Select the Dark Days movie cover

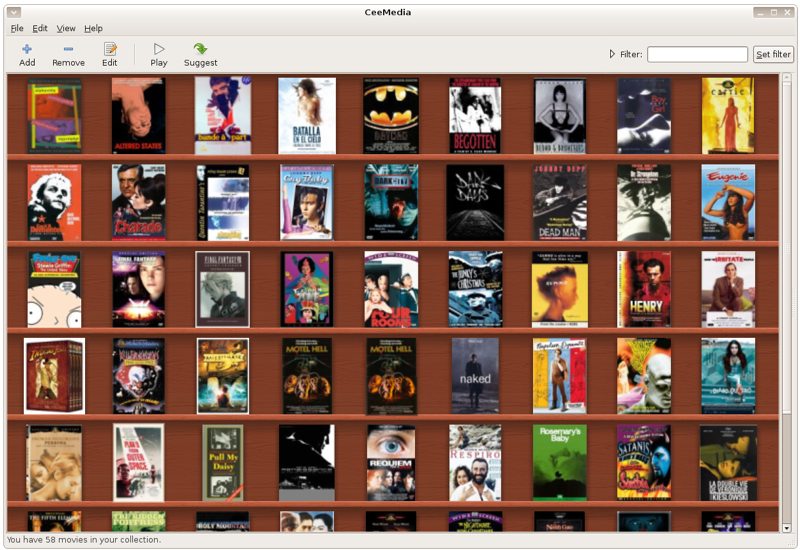pyautogui.click(x=475, y=202)
